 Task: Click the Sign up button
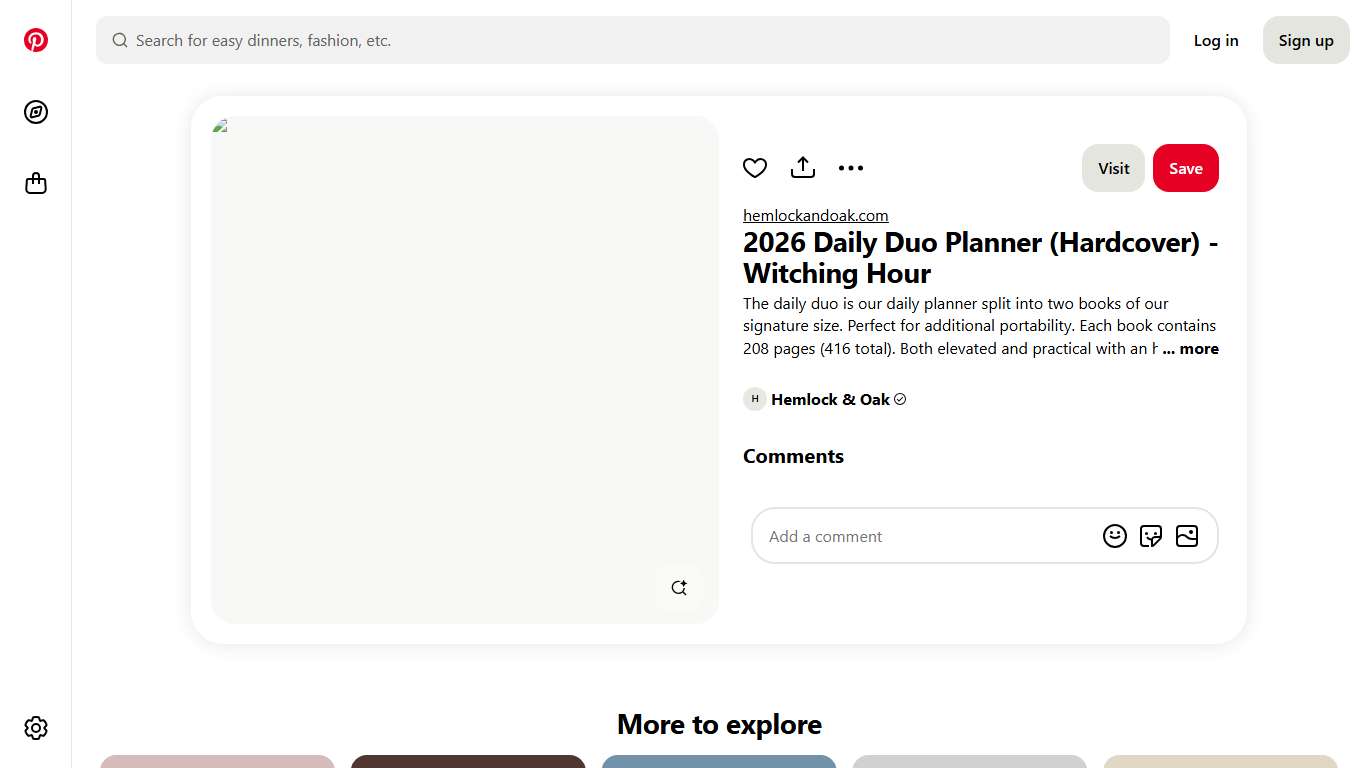tap(1305, 40)
